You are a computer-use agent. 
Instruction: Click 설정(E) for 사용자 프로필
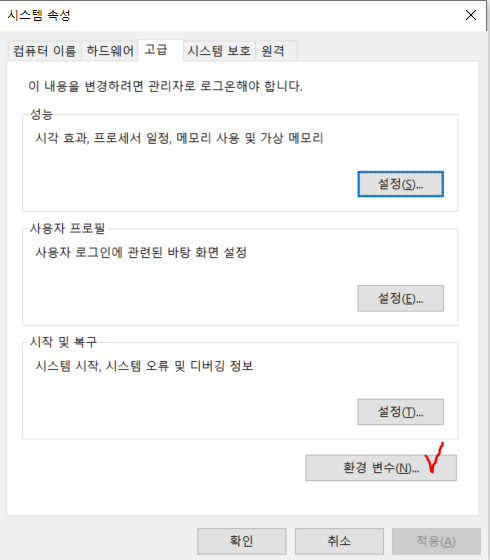pos(401,298)
